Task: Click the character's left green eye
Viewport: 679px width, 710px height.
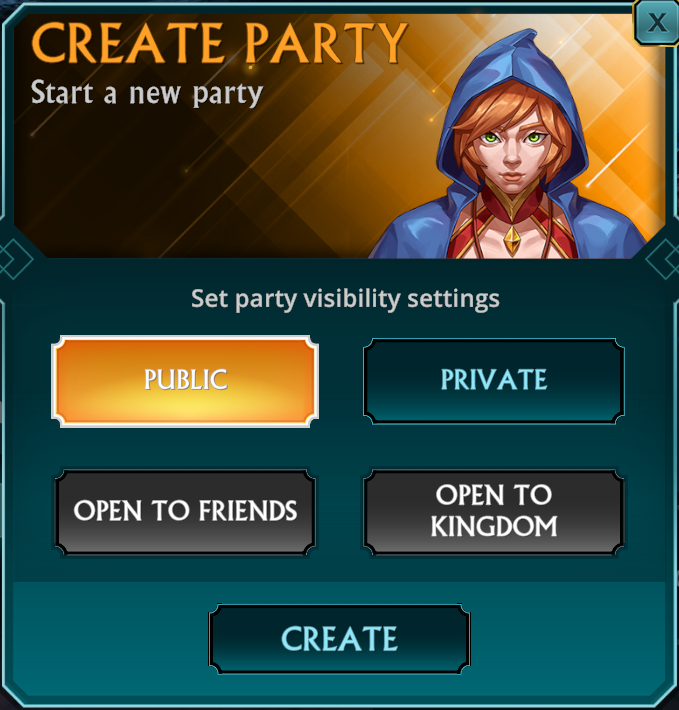Action: point(489,137)
